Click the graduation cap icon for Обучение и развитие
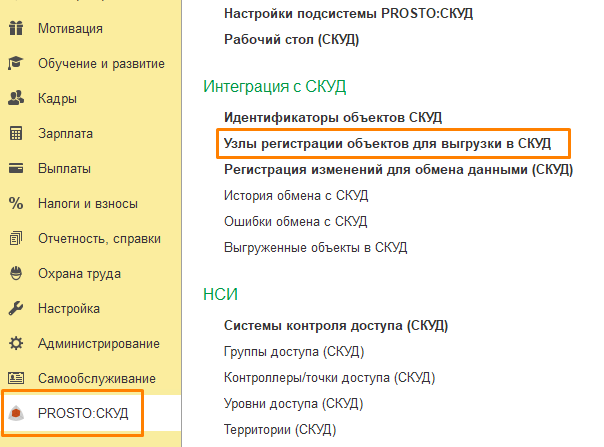This screenshot has height=447, width=604. tap(16, 63)
